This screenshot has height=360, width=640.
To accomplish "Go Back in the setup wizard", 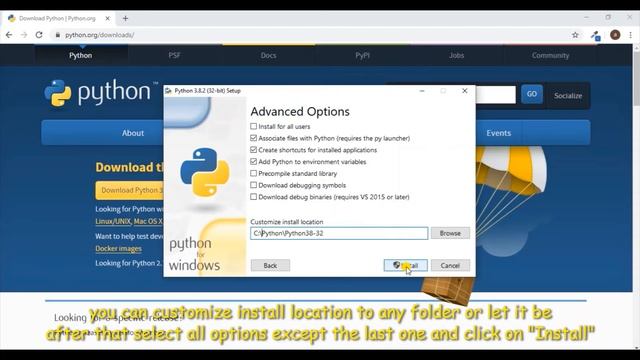I will (x=270, y=265).
